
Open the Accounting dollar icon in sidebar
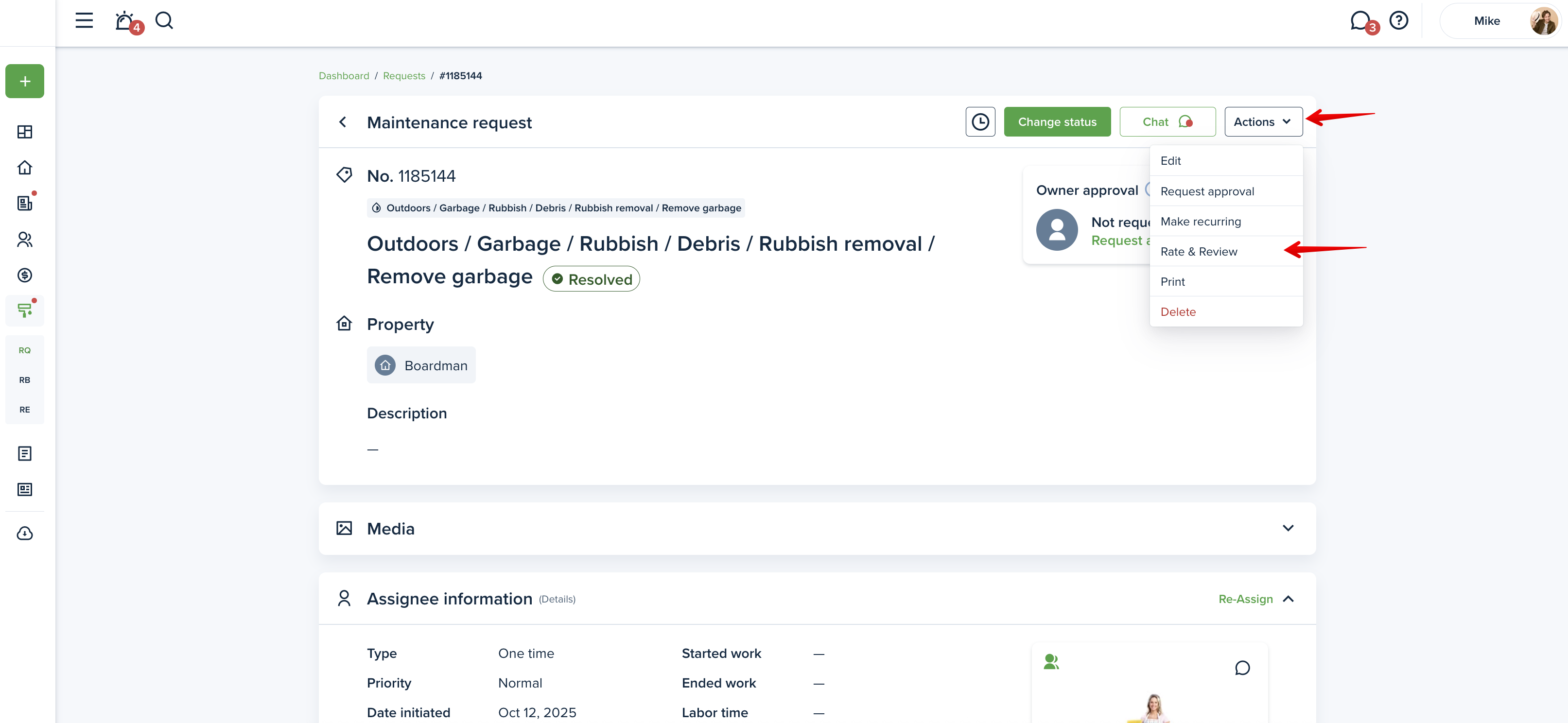(25, 275)
